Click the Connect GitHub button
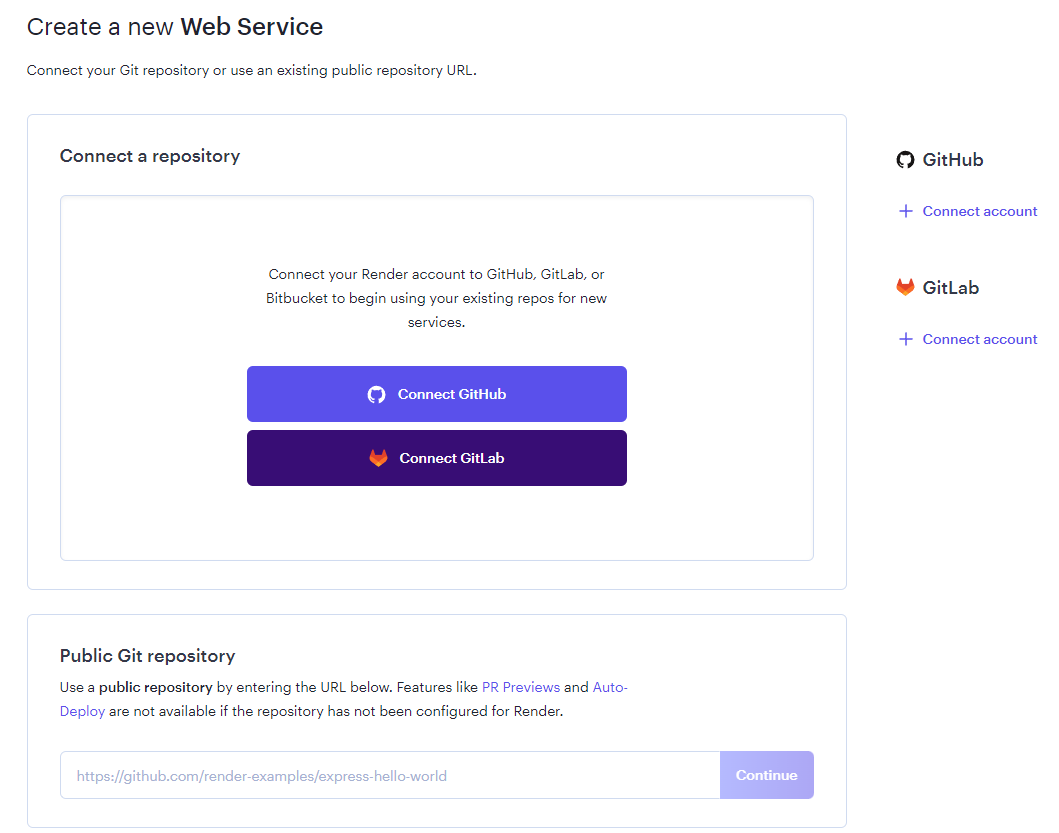The height and width of the screenshot is (833, 1059). pos(437,394)
